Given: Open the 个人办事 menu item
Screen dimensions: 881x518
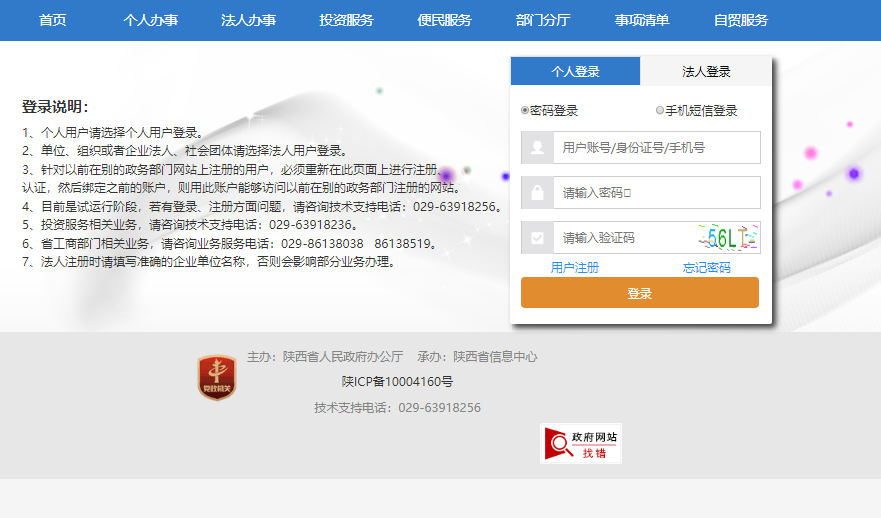Looking at the screenshot, I should (x=150, y=20).
